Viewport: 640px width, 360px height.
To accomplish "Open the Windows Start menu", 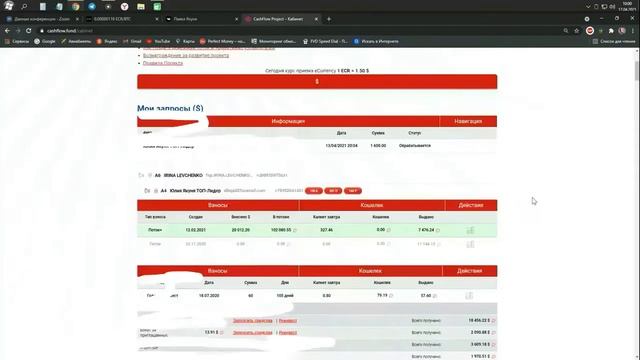I will point(9,5).
